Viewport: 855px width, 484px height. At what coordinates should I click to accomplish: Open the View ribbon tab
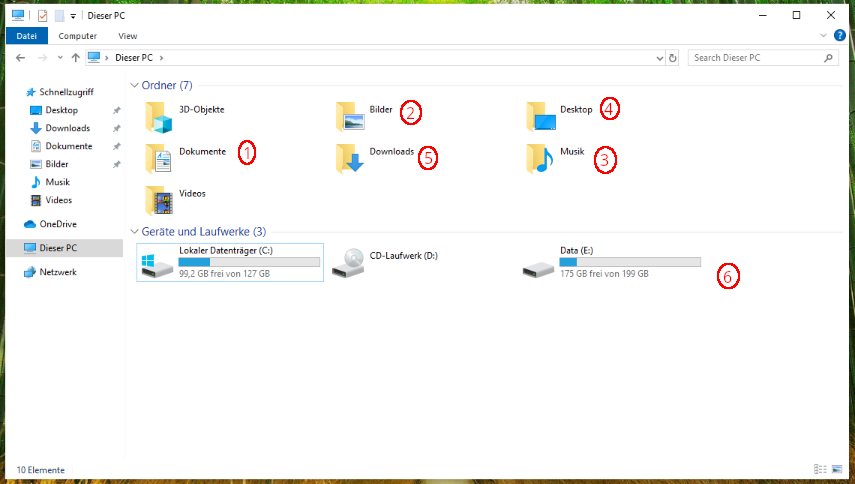pos(128,36)
